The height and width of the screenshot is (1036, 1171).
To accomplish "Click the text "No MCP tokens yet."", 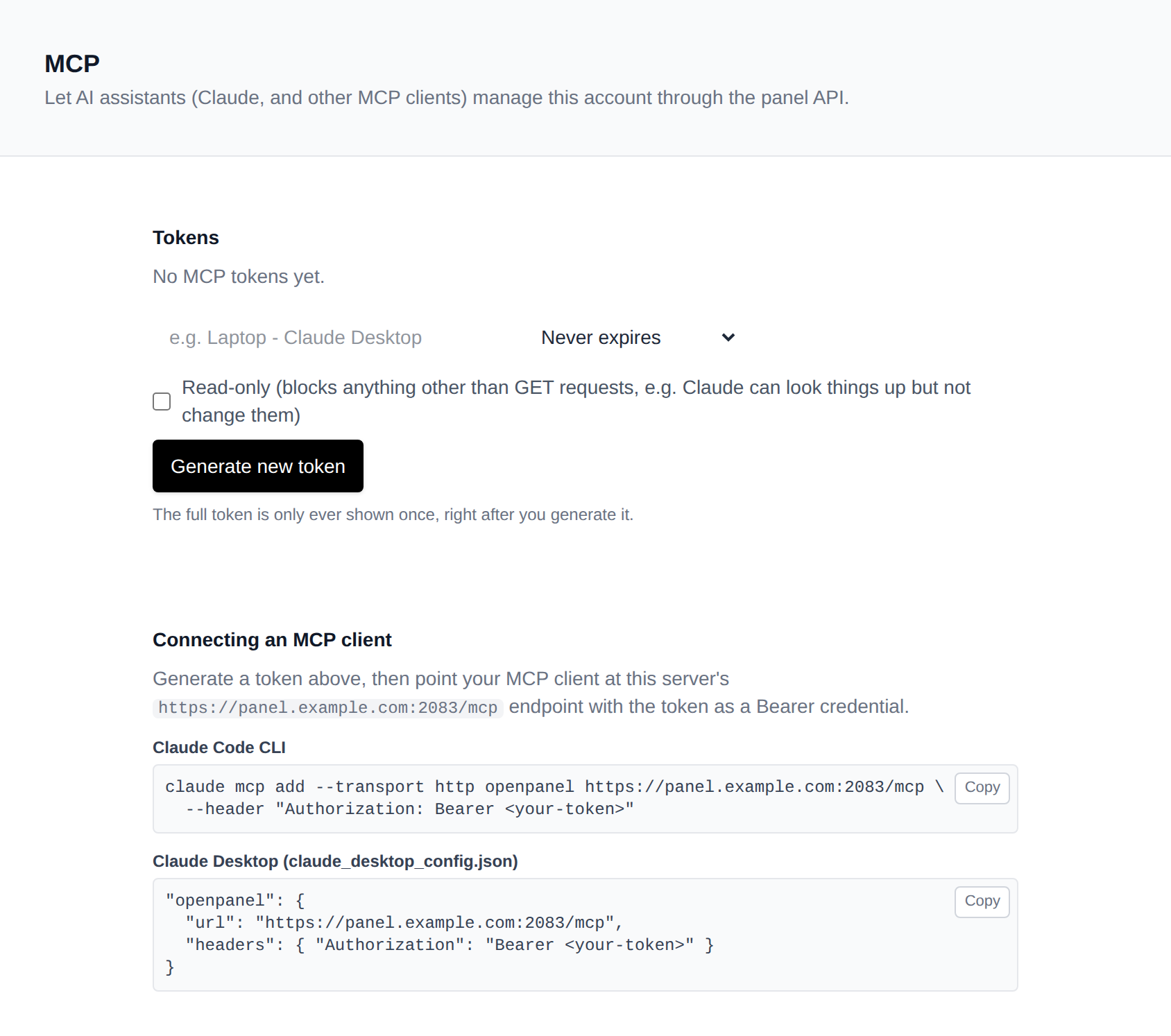I will pos(239,277).
